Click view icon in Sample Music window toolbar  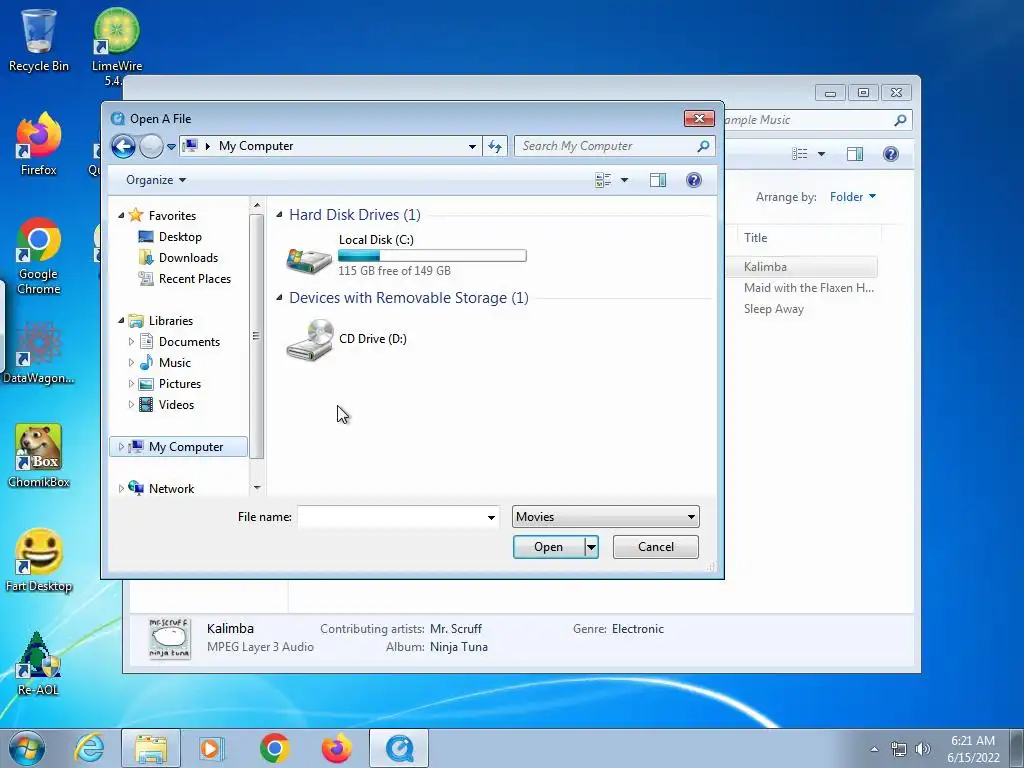tap(799, 154)
